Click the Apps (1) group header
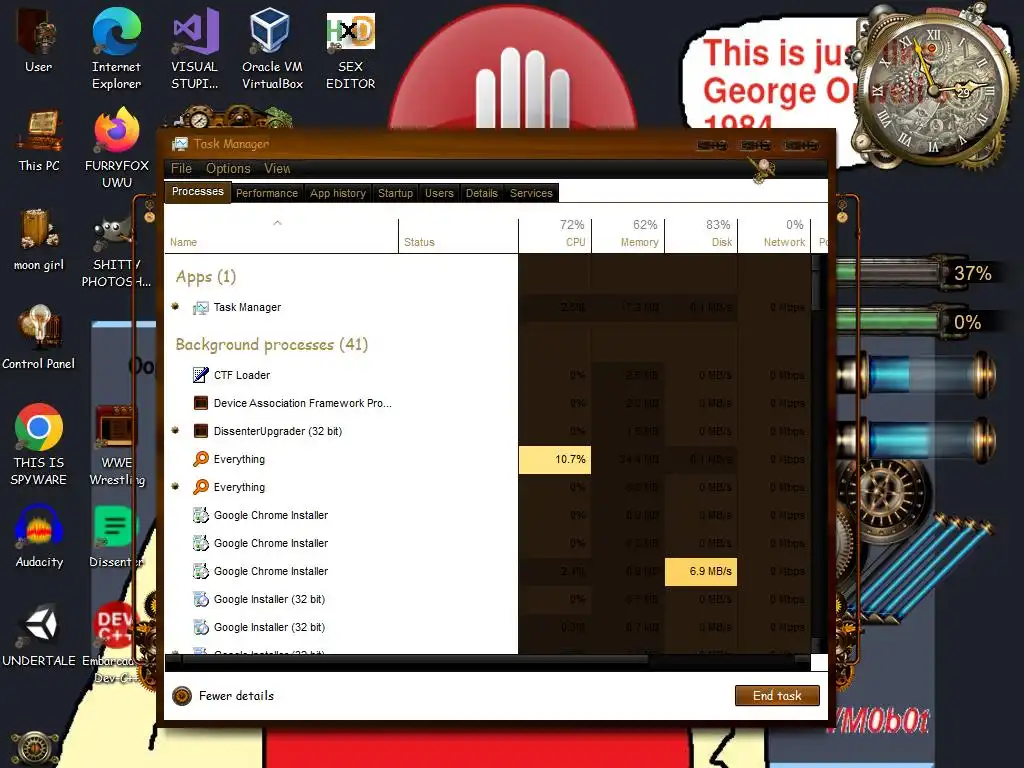 point(206,277)
